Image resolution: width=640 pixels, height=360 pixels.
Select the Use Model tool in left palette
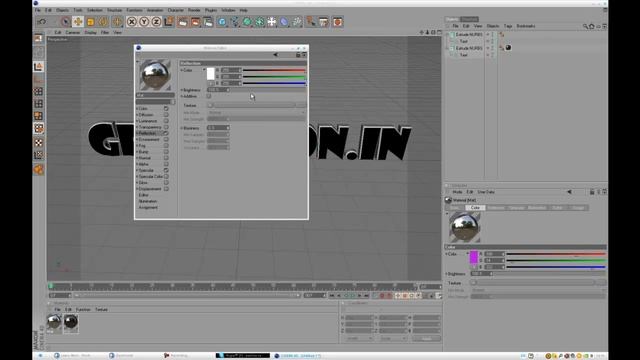(x=38, y=67)
